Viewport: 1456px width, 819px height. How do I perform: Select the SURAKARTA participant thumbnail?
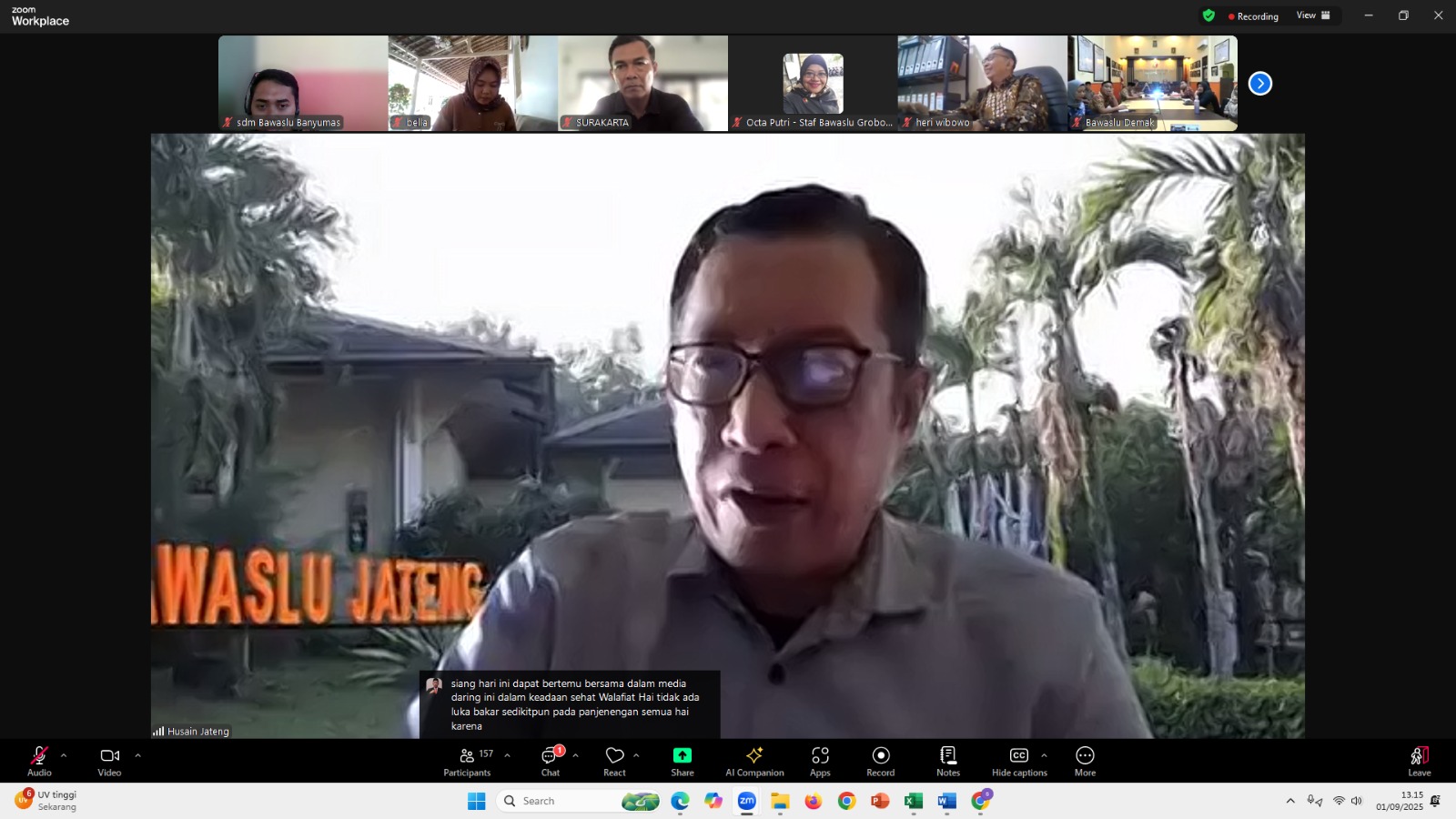(642, 84)
